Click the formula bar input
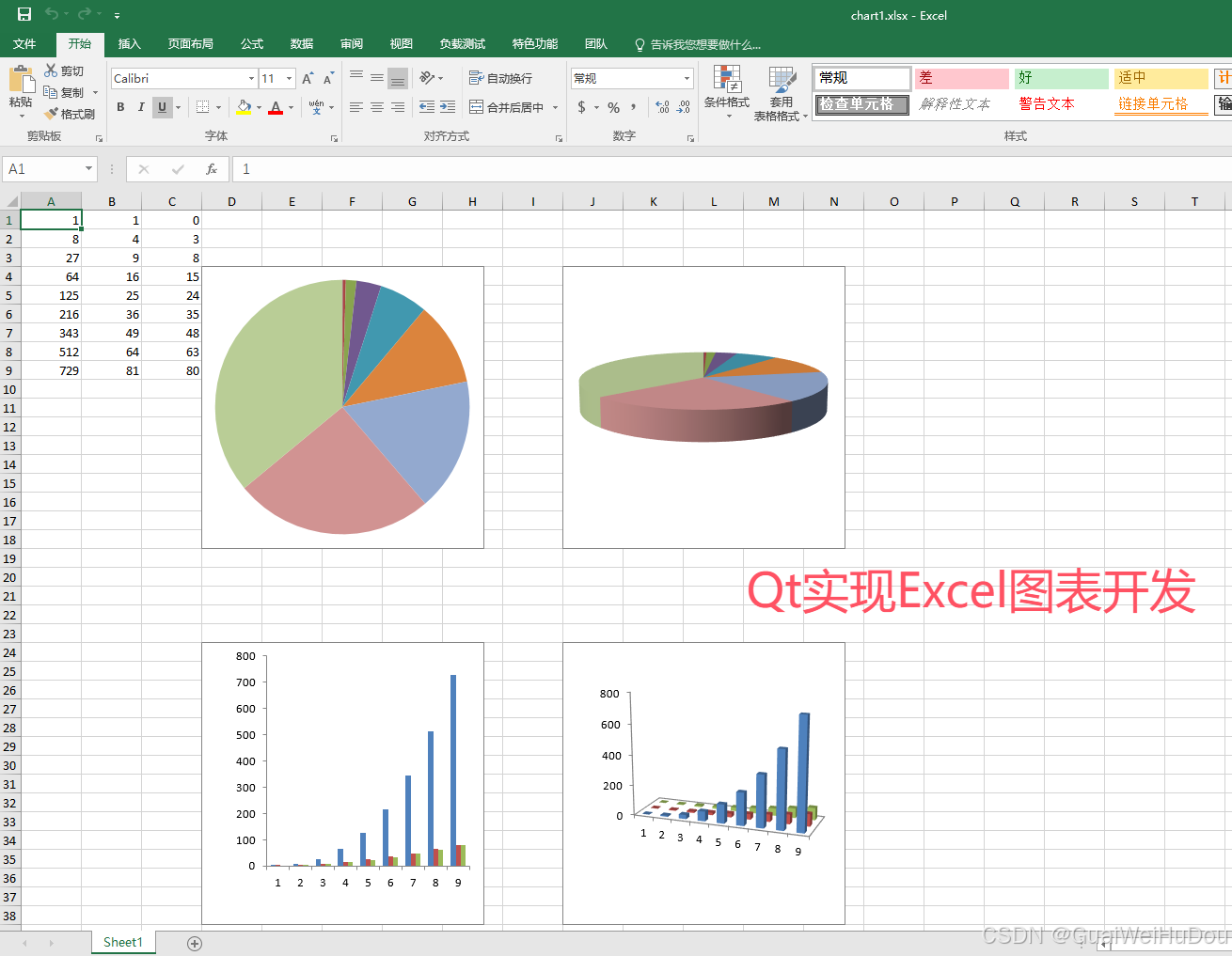This screenshot has width=1232, height=956. pyautogui.click(x=732, y=169)
